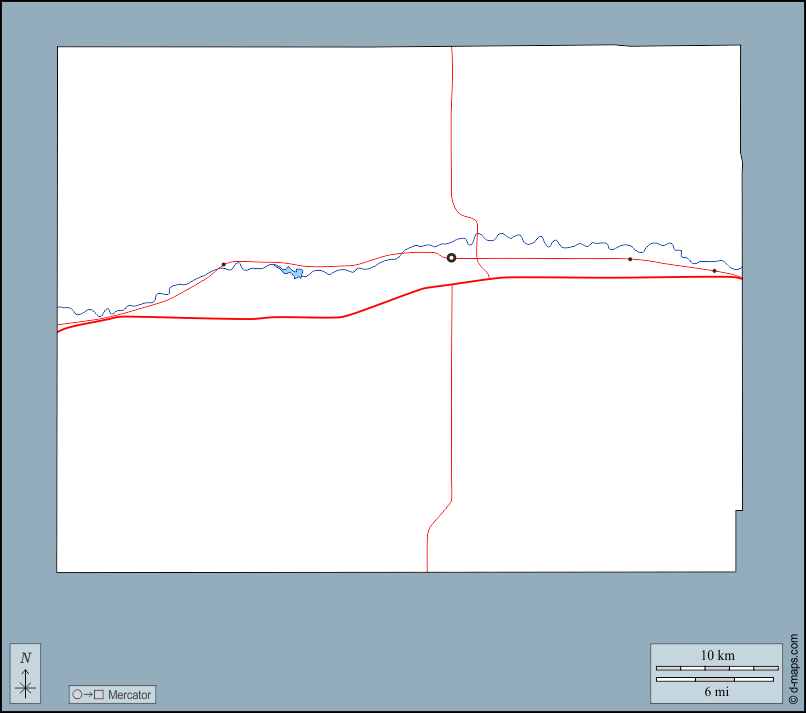This screenshot has height=713, width=806.
Task: Click the ringed county seat marker
Action: [451, 258]
